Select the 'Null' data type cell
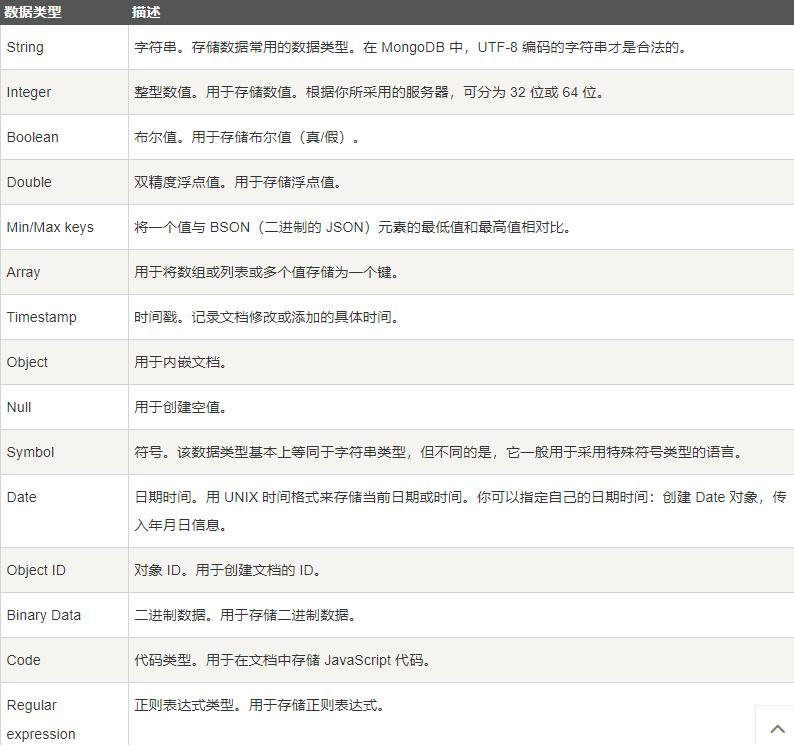 click(x=64, y=408)
